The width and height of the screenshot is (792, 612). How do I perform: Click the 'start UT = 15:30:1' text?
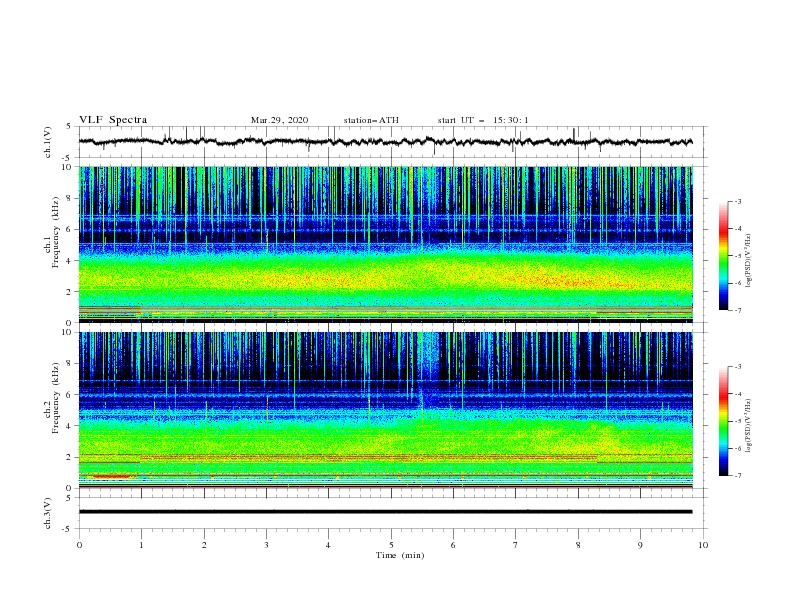[x=483, y=120]
